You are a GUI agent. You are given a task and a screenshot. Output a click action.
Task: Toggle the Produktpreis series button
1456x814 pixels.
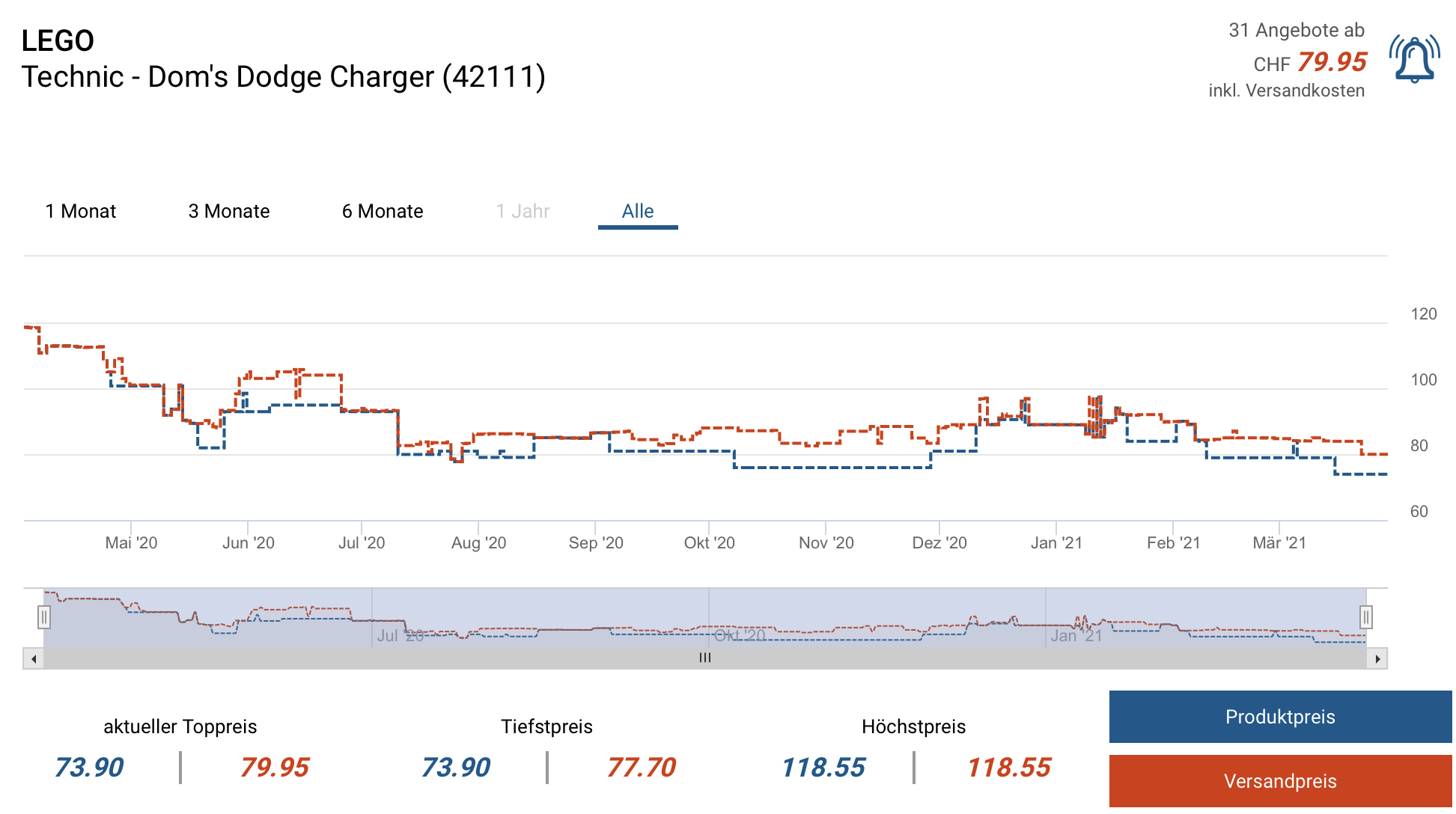1280,717
